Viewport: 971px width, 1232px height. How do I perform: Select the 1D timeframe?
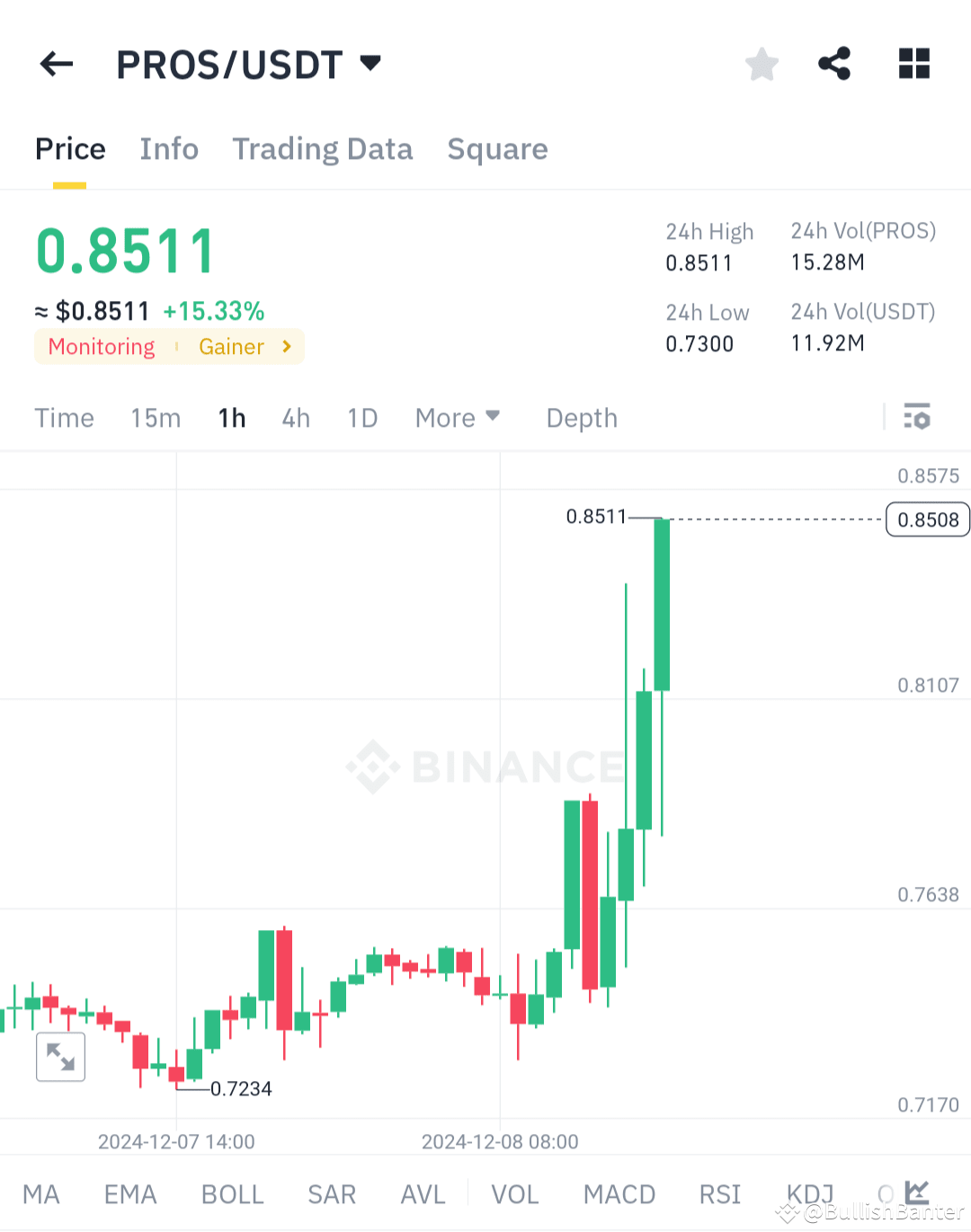(x=362, y=417)
